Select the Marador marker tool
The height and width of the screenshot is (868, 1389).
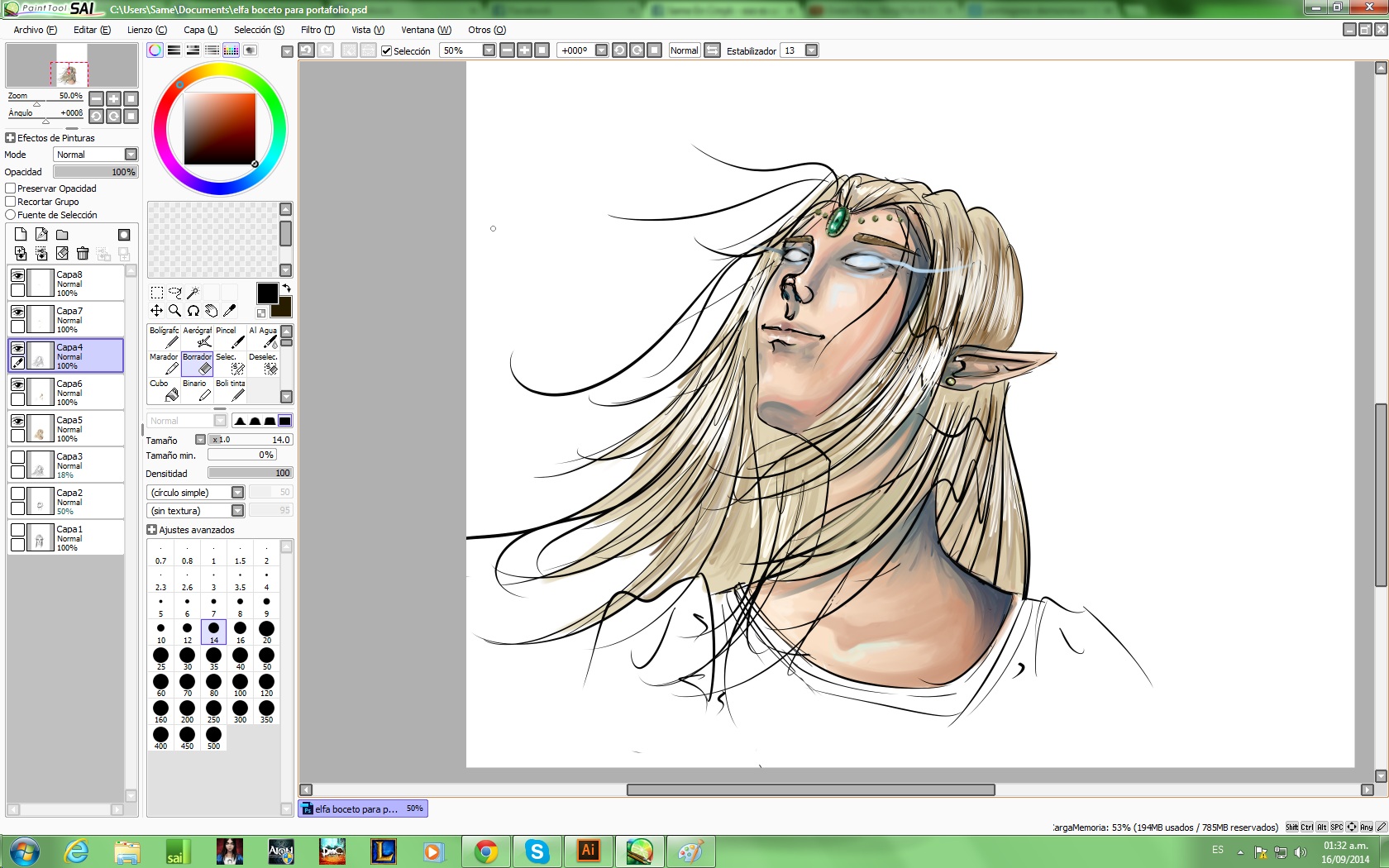(165, 364)
